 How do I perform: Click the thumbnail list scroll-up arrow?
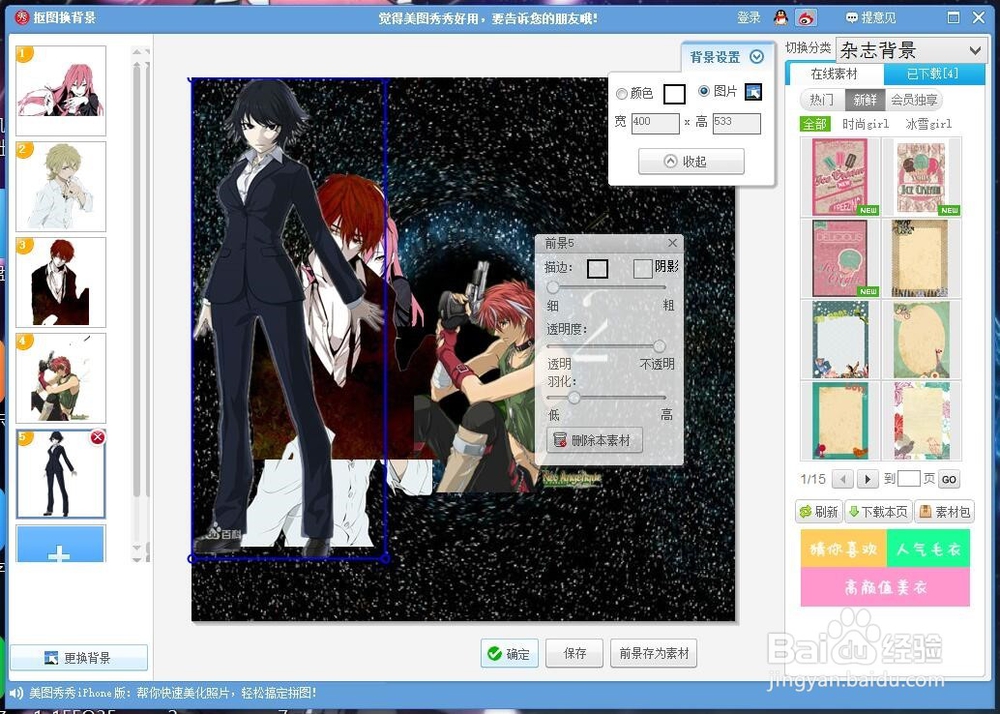[137, 52]
